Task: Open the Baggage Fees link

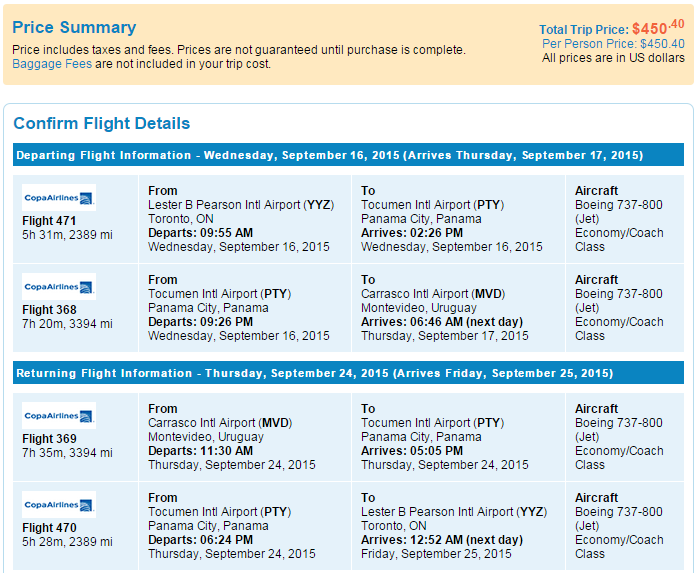Action: pyautogui.click(x=52, y=64)
